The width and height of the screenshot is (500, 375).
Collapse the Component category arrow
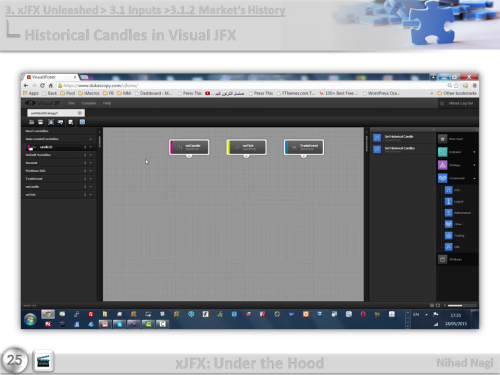[x=474, y=179]
